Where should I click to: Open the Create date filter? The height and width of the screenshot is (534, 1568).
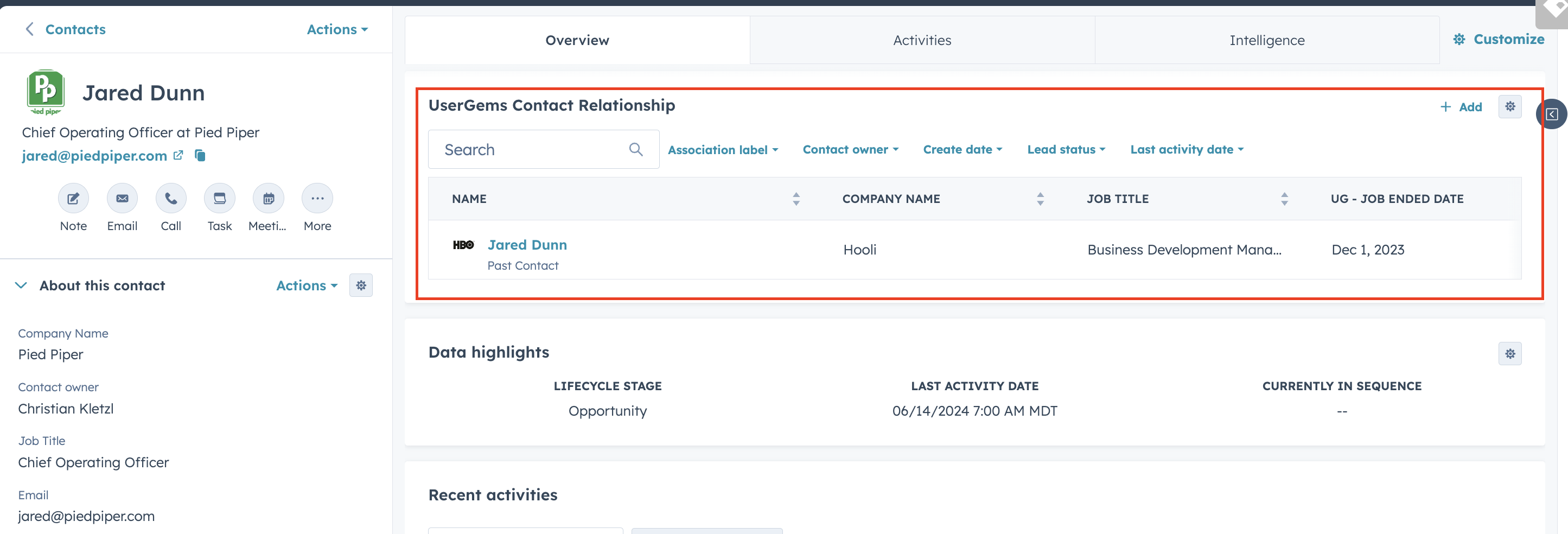click(963, 149)
